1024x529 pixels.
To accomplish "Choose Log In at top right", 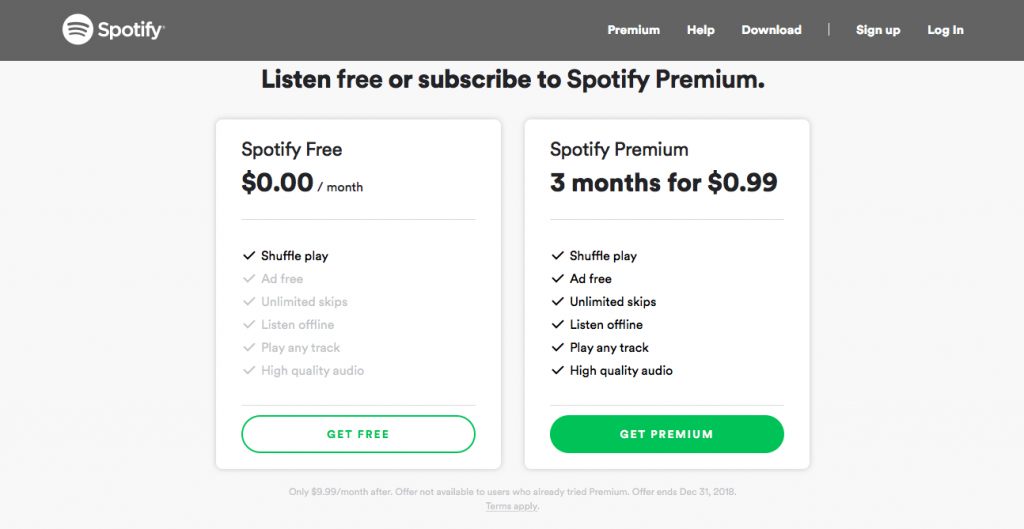I will pos(945,30).
